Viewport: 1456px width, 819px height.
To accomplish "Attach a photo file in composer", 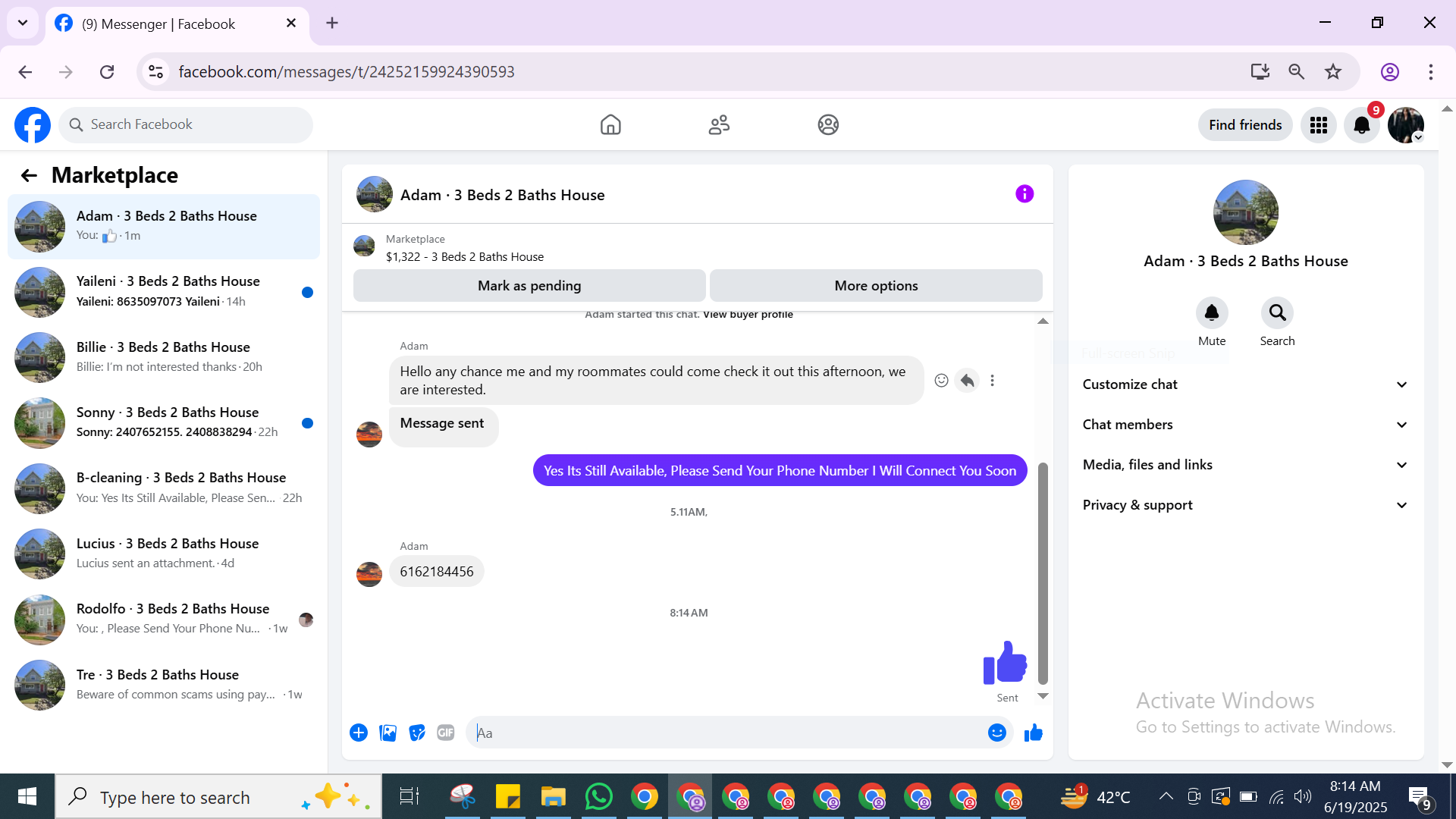I will pos(388,733).
